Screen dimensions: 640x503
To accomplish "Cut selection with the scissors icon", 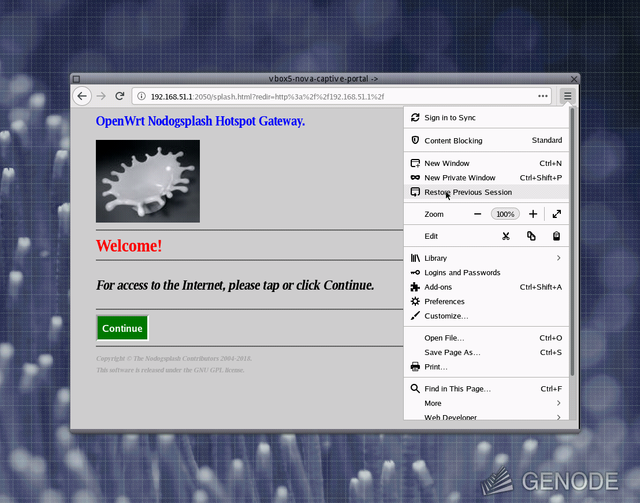I will (x=506, y=236).
